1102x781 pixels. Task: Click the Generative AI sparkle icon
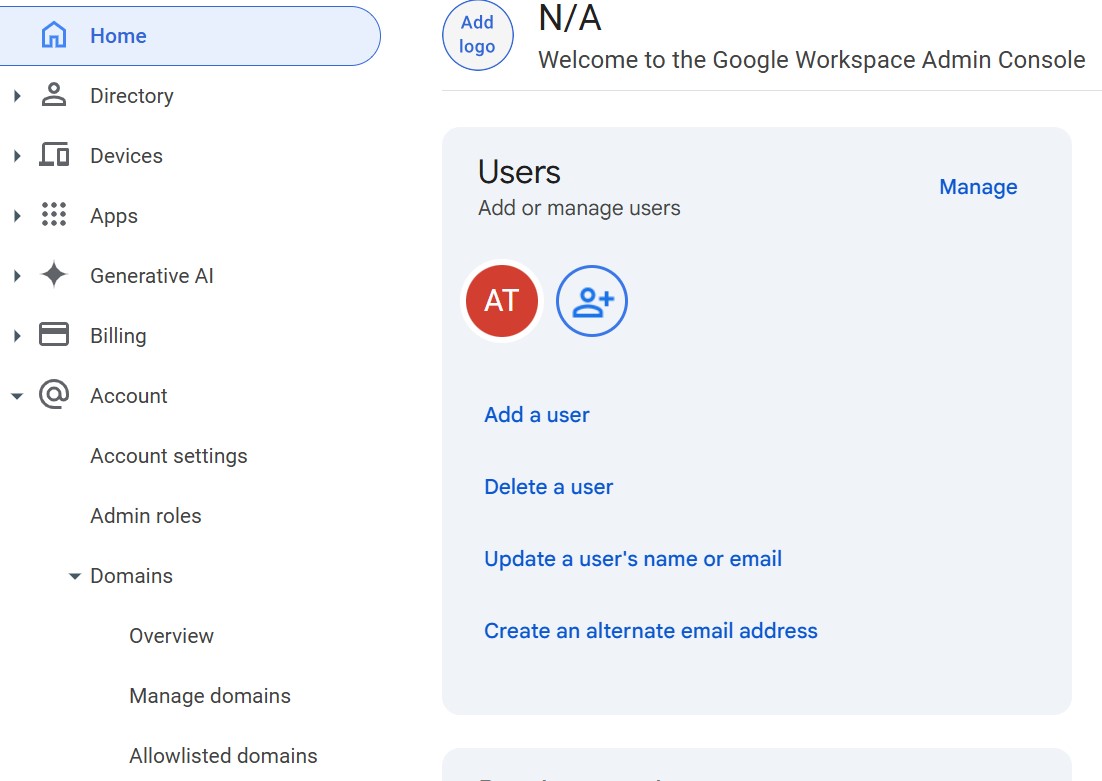click(x=53, y=276)
